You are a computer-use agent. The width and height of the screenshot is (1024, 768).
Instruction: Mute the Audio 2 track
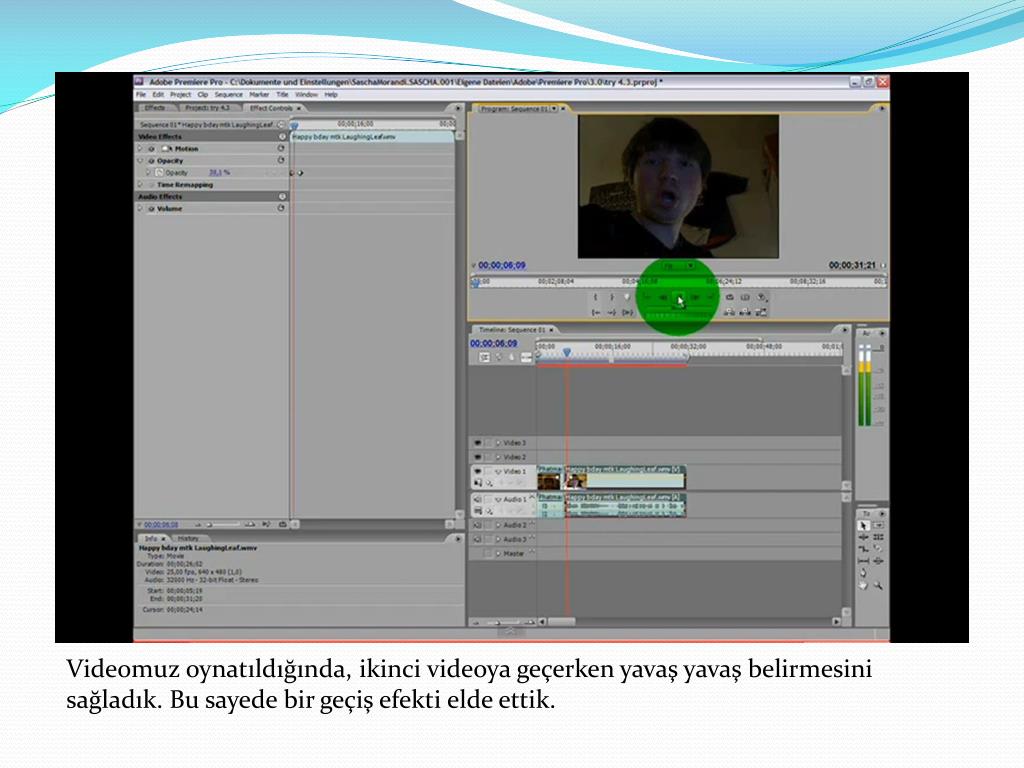(x=477, y=525)
